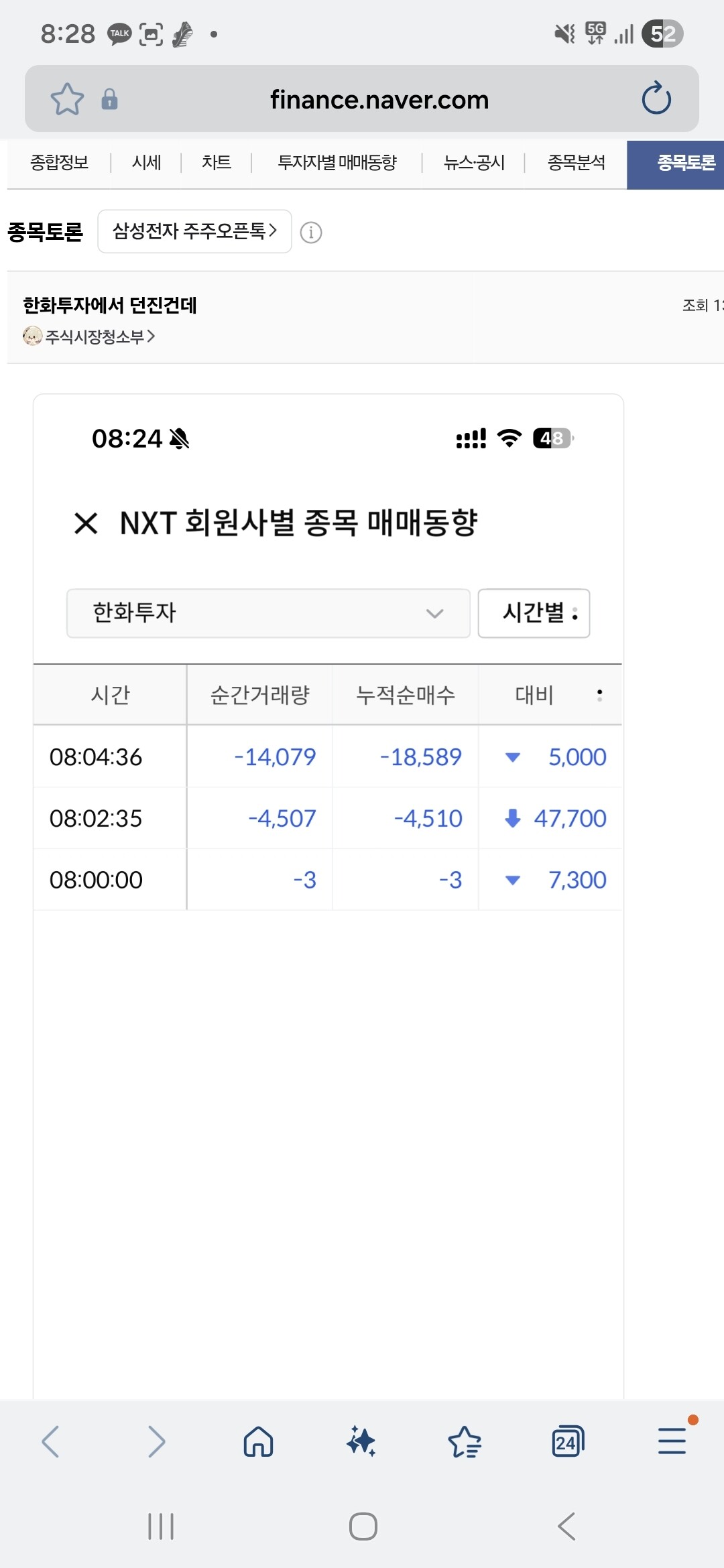The image size is (724, 1568).
Task: Visit author 주식시장청소부 profile
Action: click(x=99, y=336)
